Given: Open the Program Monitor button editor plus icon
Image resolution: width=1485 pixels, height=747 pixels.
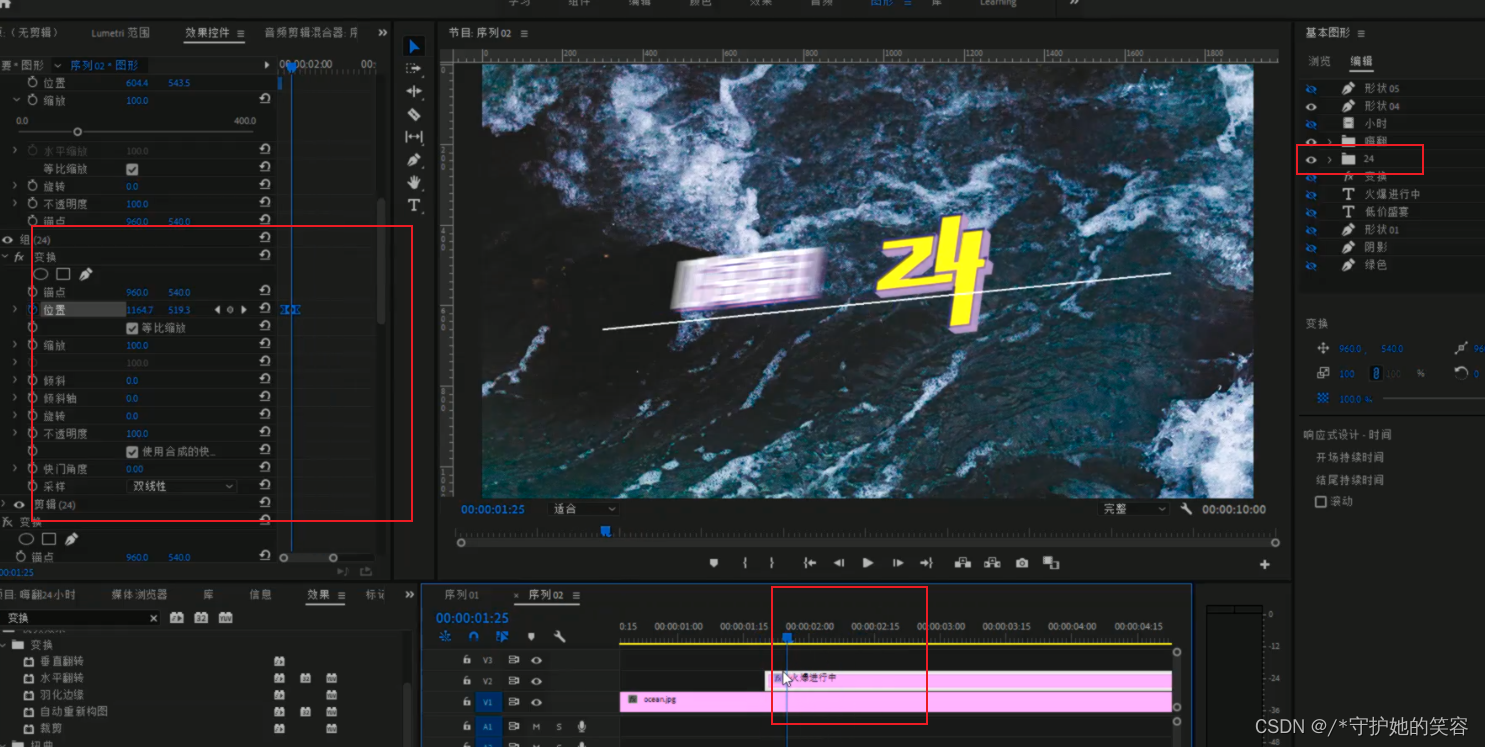Looking at the screenshot, I should pyautogui.click(x=1265, y=565).
